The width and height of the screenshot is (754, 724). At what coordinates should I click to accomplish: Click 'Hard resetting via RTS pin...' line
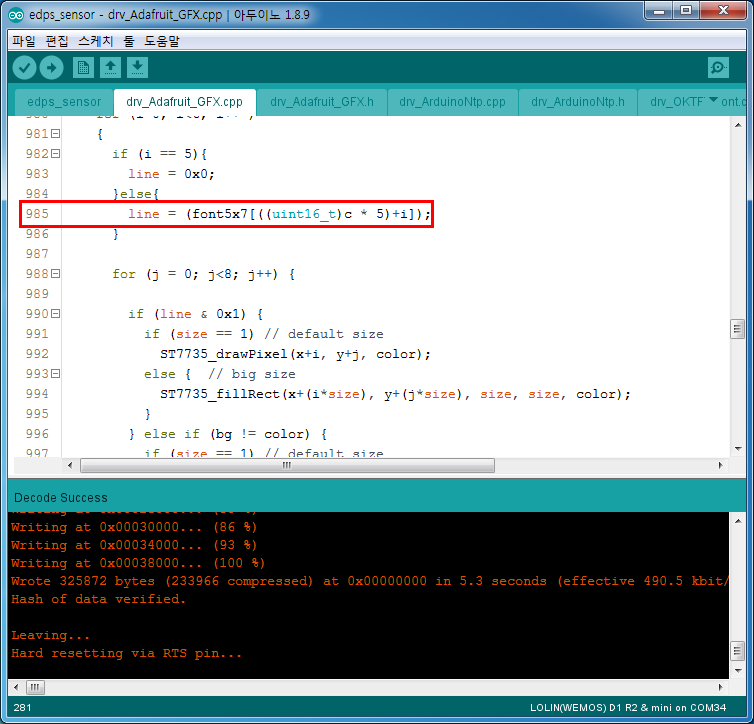click(x=126, y=653)
